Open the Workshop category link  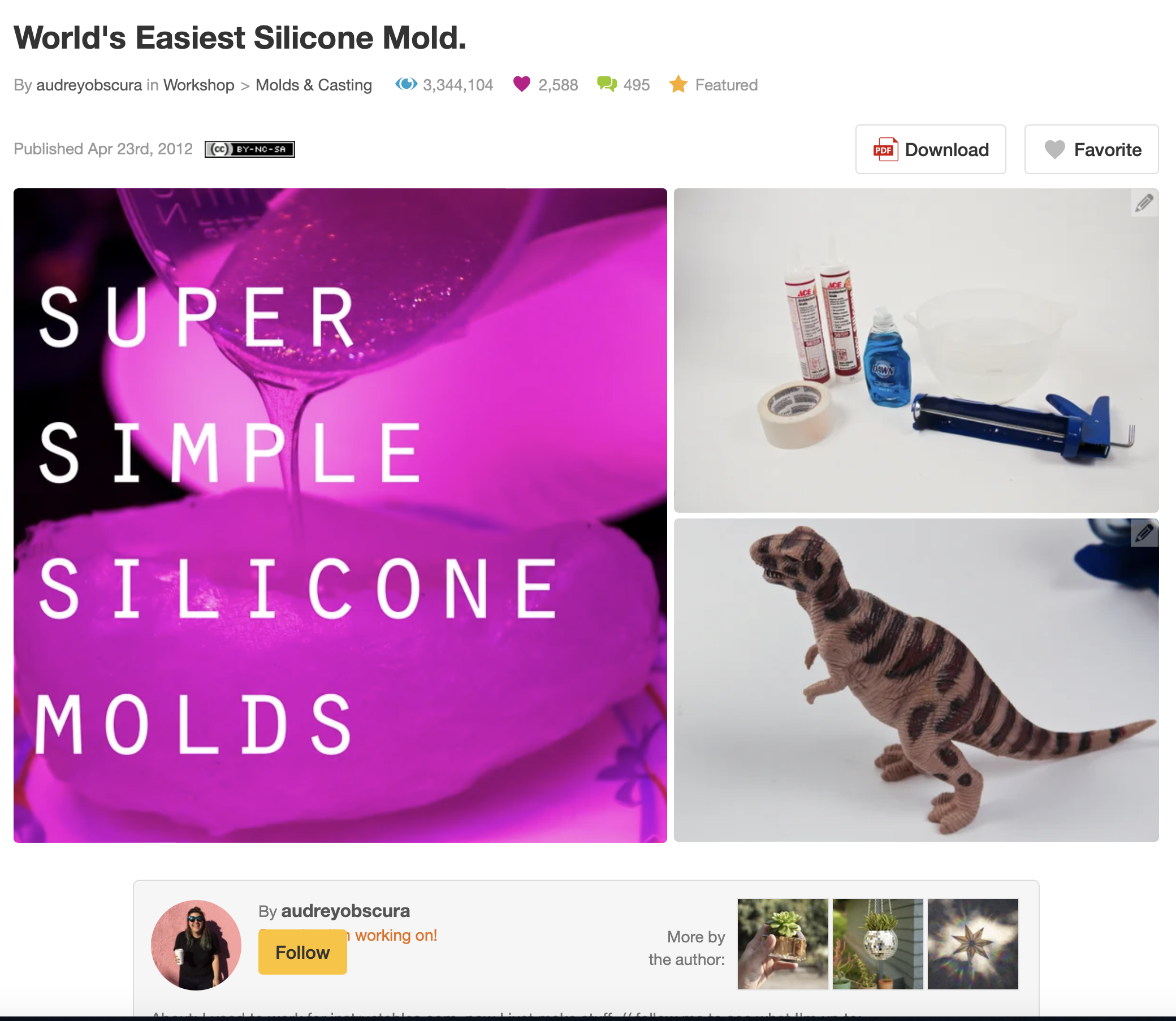(199, 85)
